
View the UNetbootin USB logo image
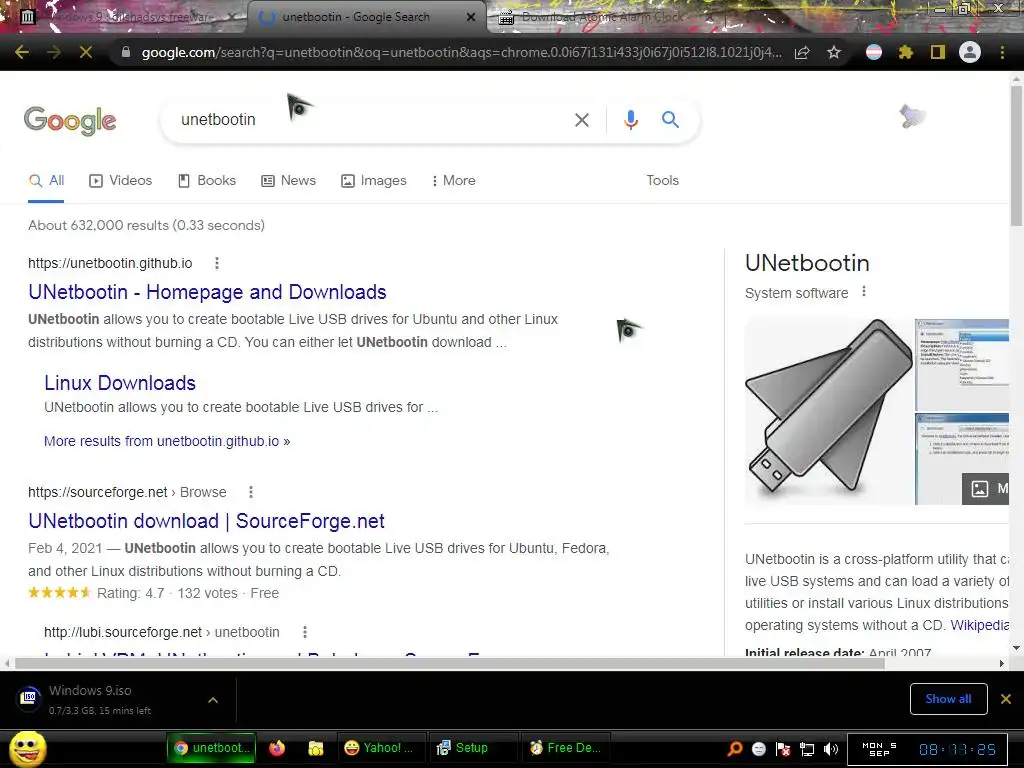829,411
